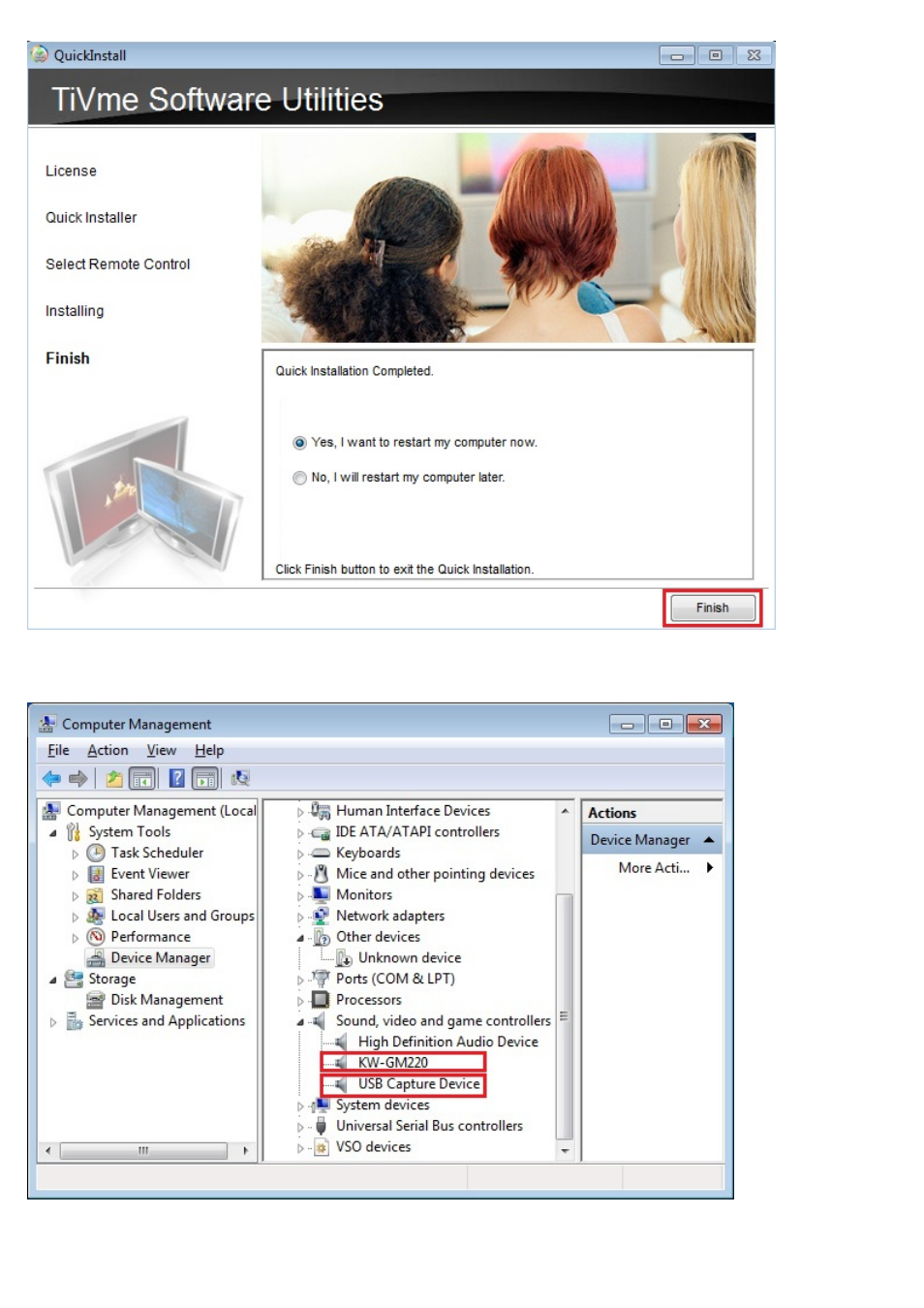924x1308 pixels.
Task: Click the System Tools wrench icon
Action: click(x=74, y=832)
